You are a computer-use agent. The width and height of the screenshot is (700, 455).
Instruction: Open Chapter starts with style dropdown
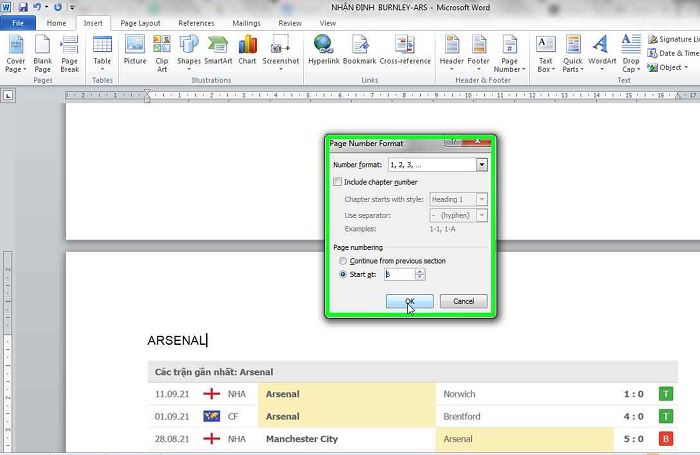click(x=482, y=199)
